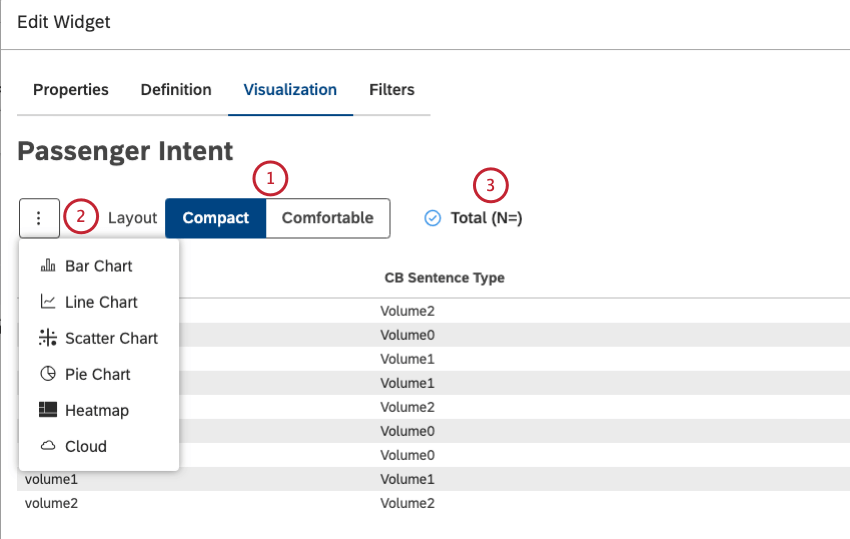Select the Compact layout option

(x=216, y=218)
